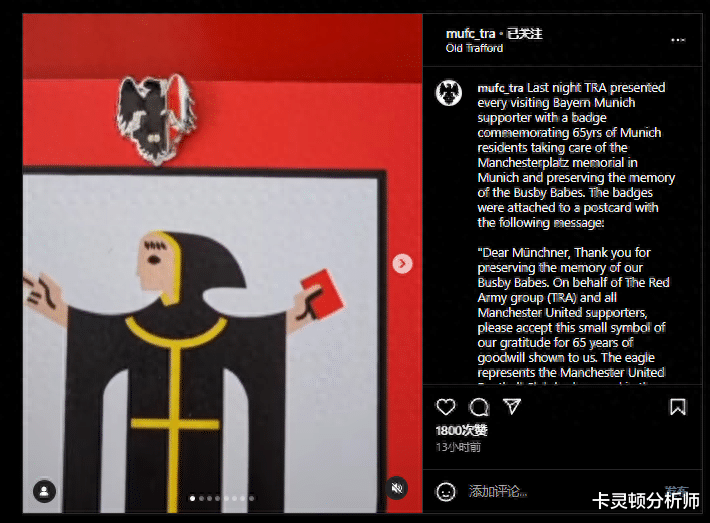
Task: Like the post with the heart icon
Action: click(446, 407)
